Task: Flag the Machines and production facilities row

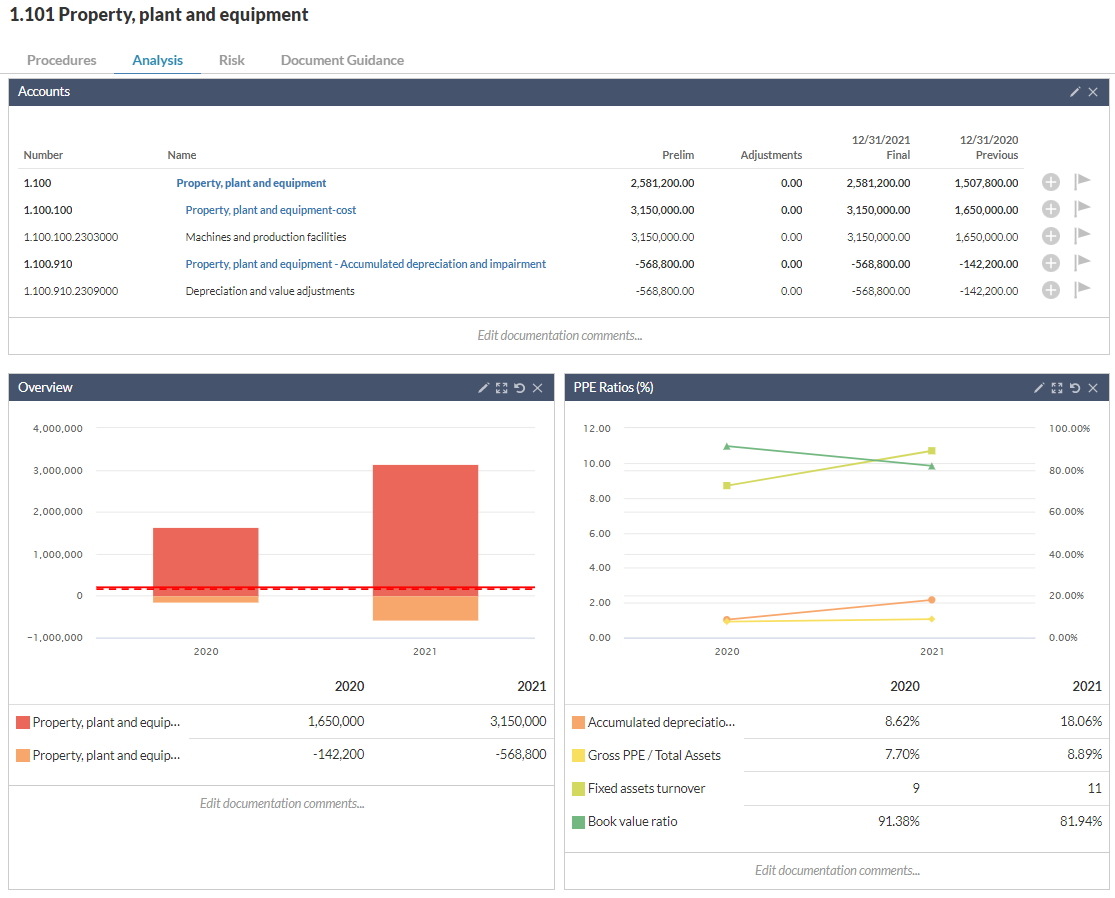Action: pos(1082,236)
